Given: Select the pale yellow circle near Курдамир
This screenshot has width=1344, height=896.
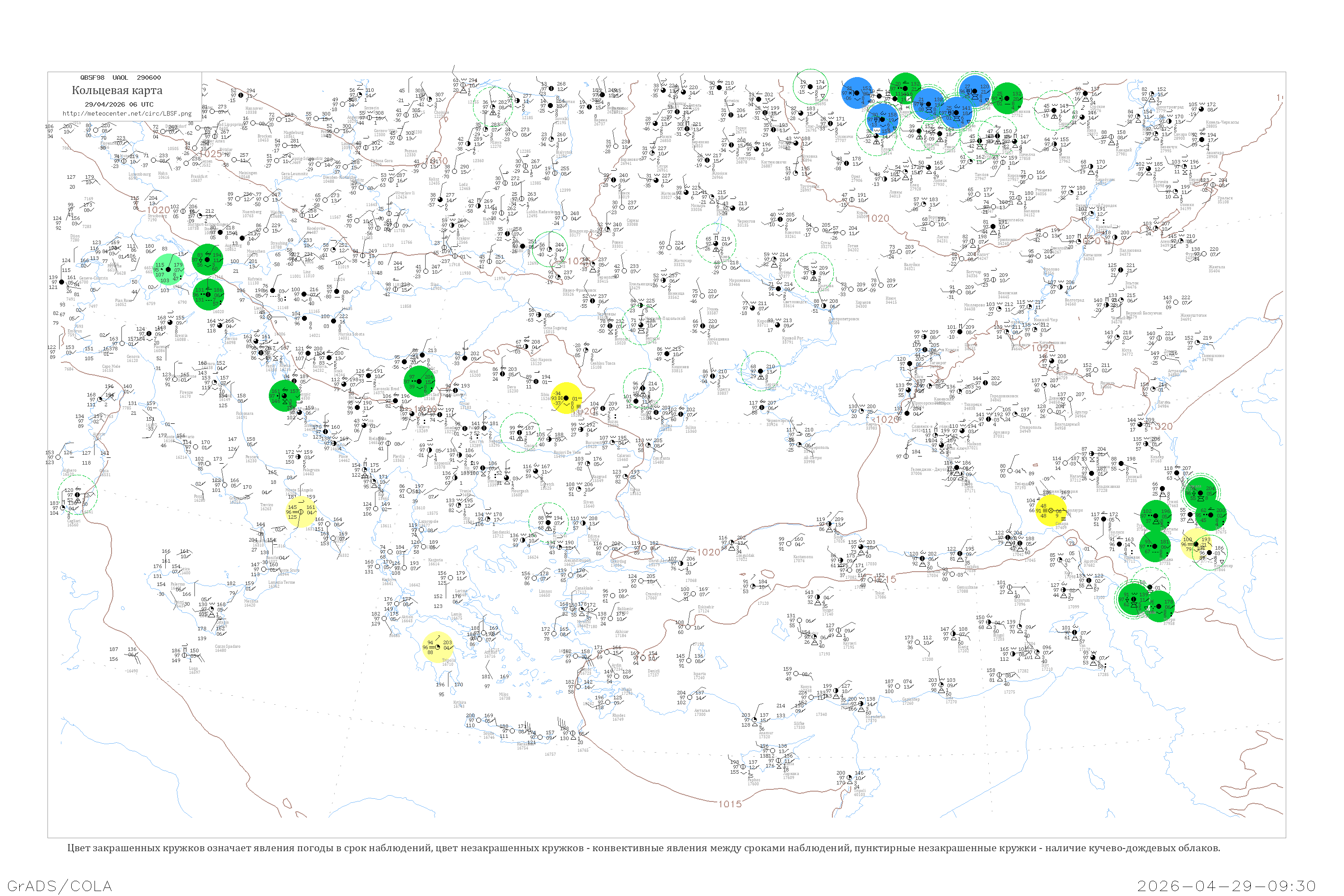Looking at the screenshot, I should 1195,543.
